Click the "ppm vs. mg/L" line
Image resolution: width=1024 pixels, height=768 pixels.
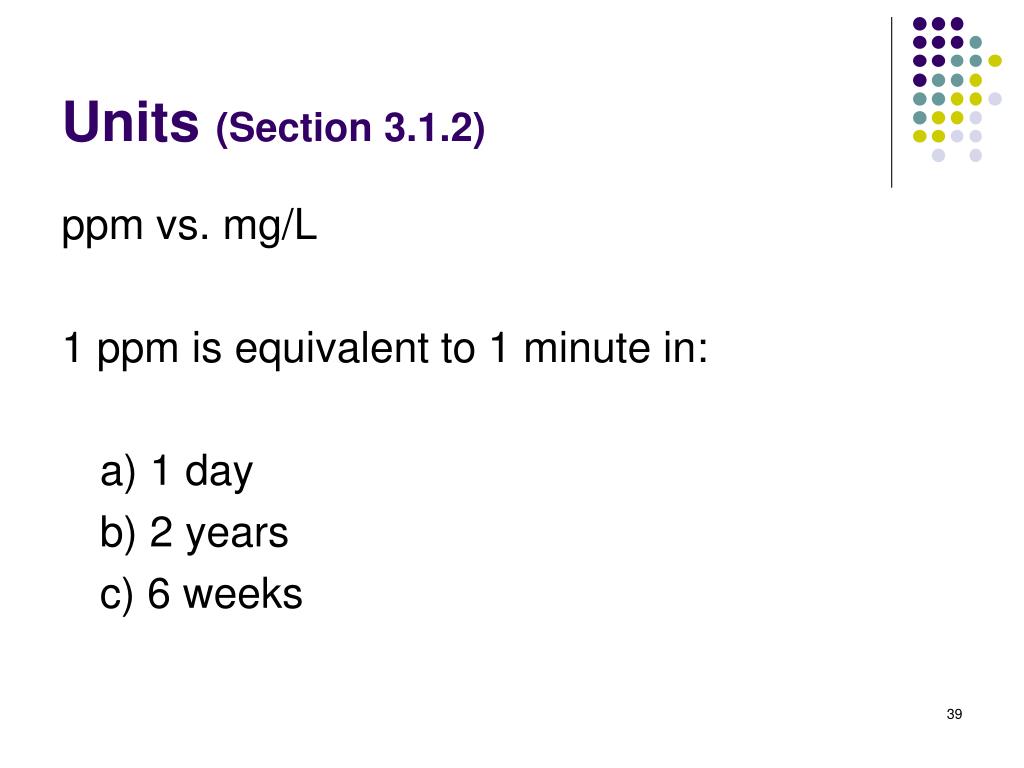pos(189,228)
